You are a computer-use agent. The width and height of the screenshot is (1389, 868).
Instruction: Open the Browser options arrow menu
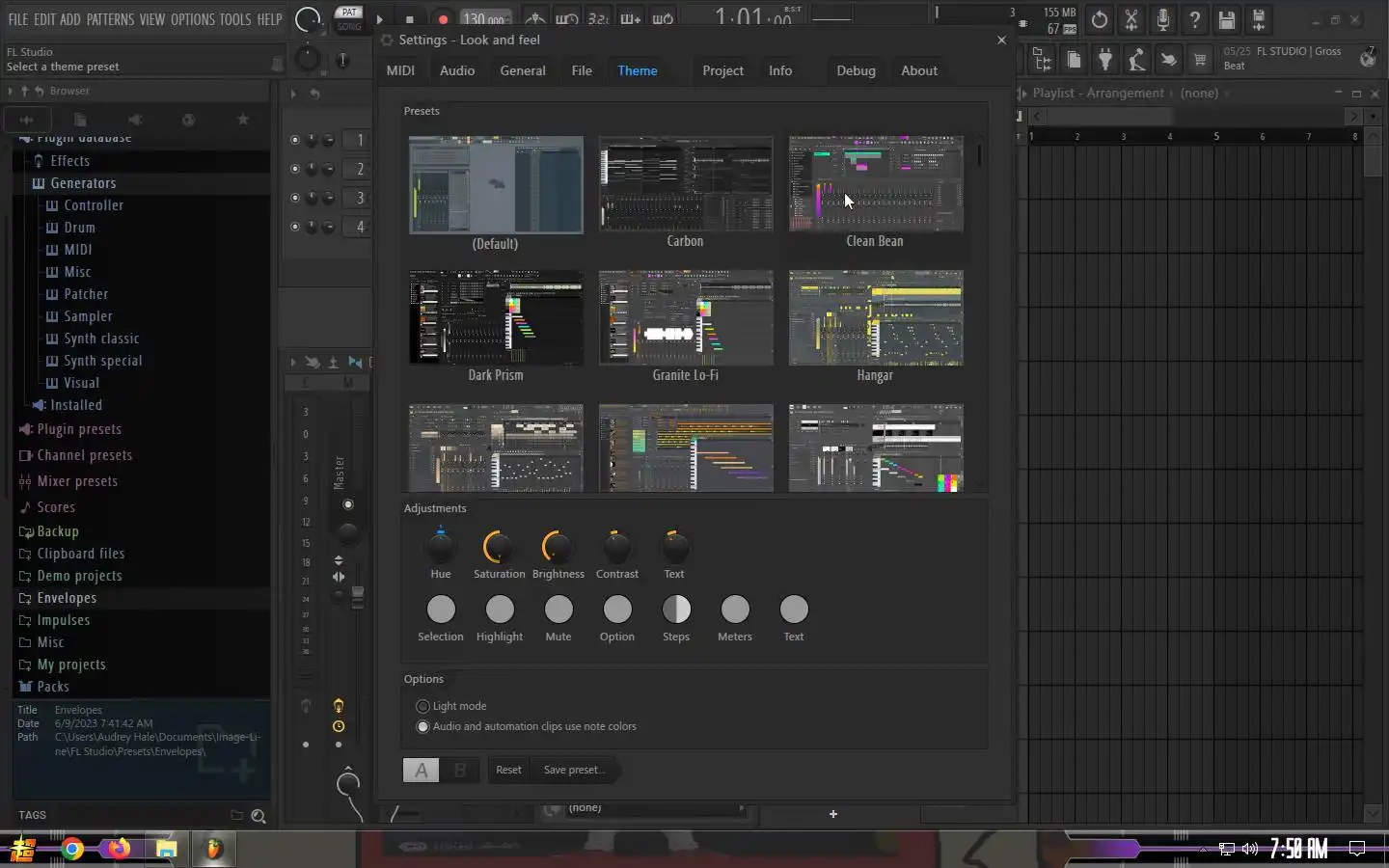pyautogui.click(x=11, y=91)
